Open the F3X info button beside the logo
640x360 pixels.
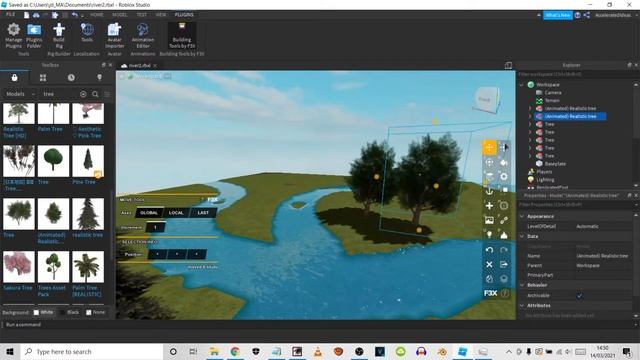coord(505,293)
